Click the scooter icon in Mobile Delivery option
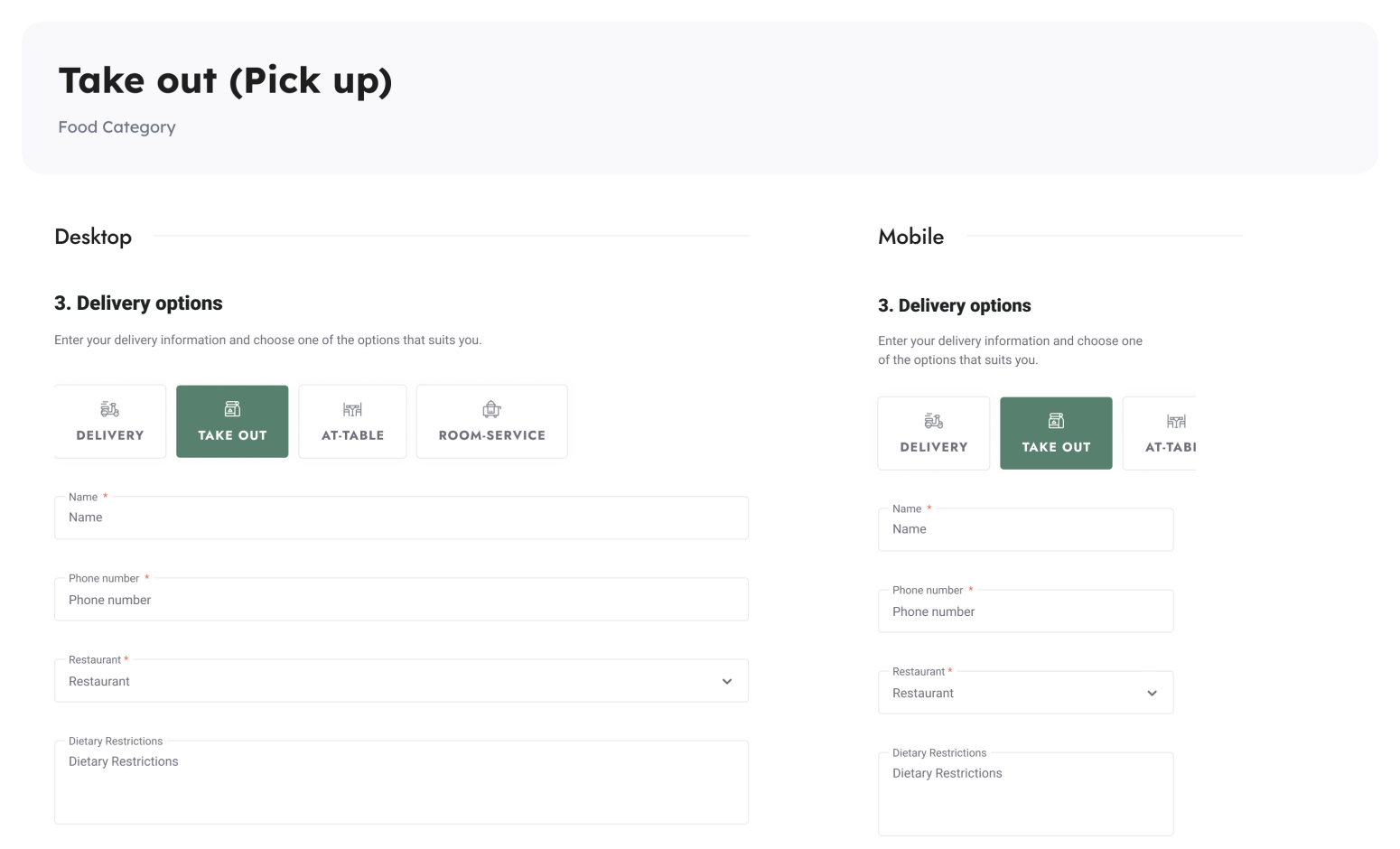1400x849 pixels. [934, 421]
